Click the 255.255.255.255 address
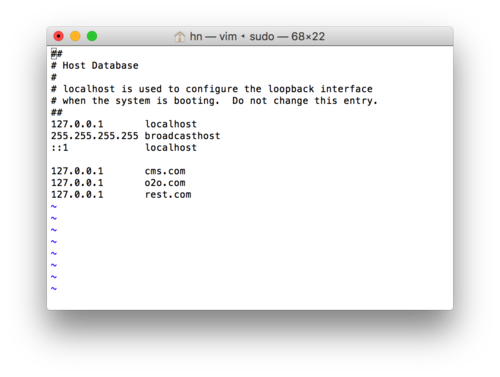 [x=95, y=136]
